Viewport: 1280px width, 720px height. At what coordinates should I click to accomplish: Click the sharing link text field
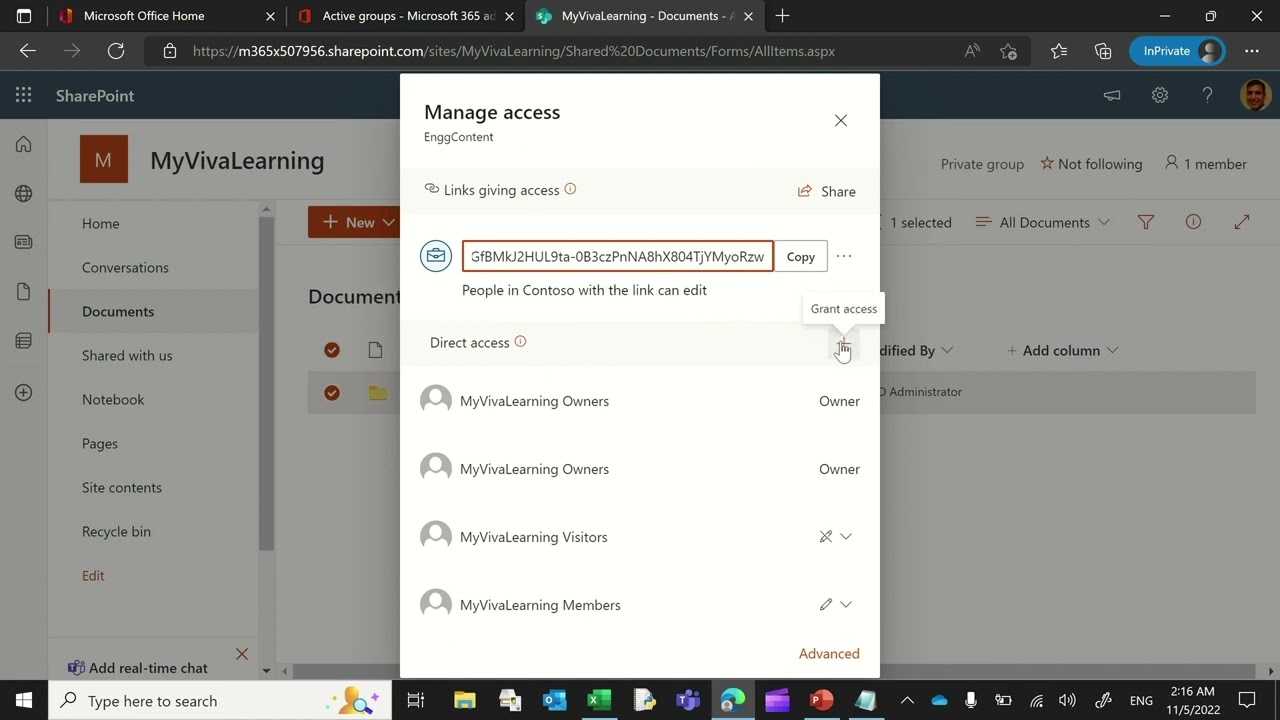[617, 257]
